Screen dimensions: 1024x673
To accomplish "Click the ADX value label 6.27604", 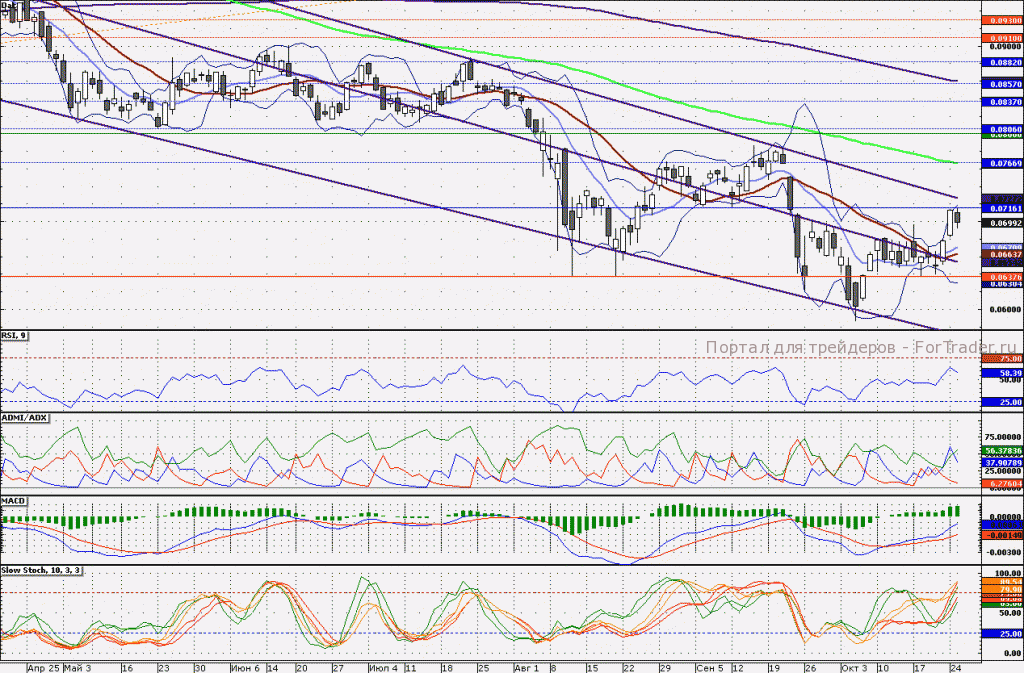I will (x=1002, y=484).
